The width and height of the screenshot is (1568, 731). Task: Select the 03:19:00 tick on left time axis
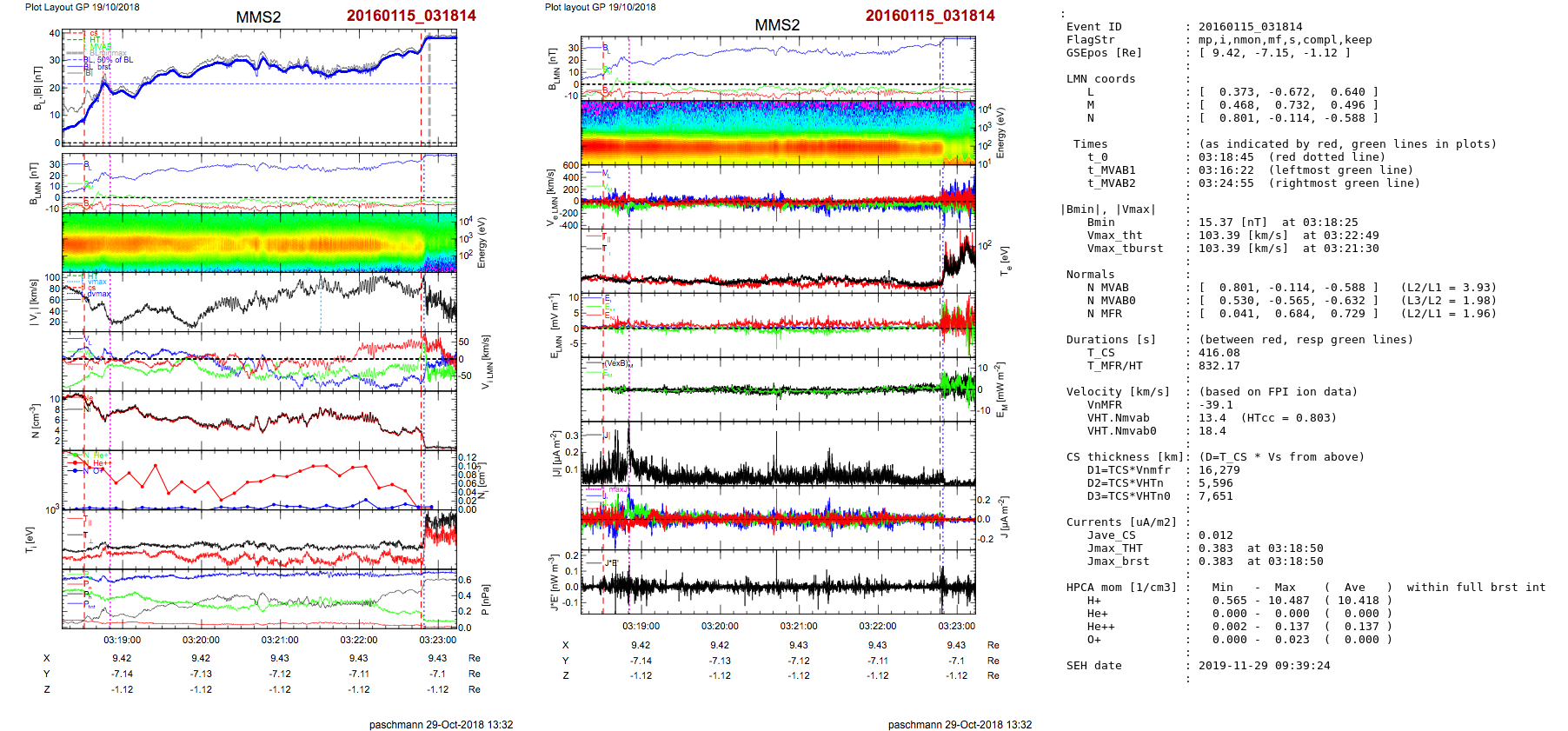[122, 640]
